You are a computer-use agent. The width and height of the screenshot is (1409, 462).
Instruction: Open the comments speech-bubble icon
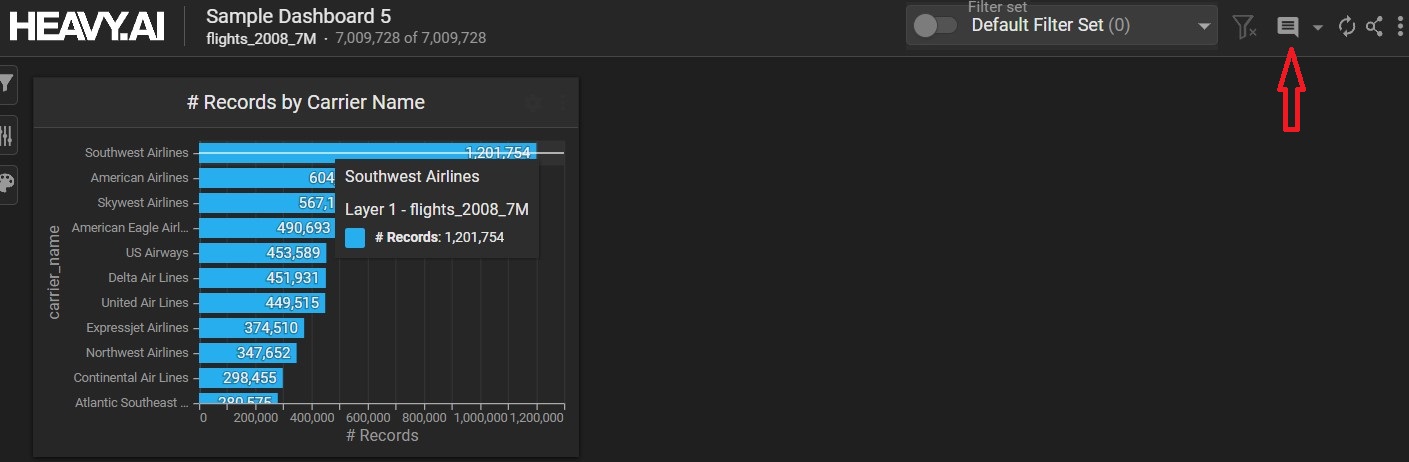pos(1288,27)
